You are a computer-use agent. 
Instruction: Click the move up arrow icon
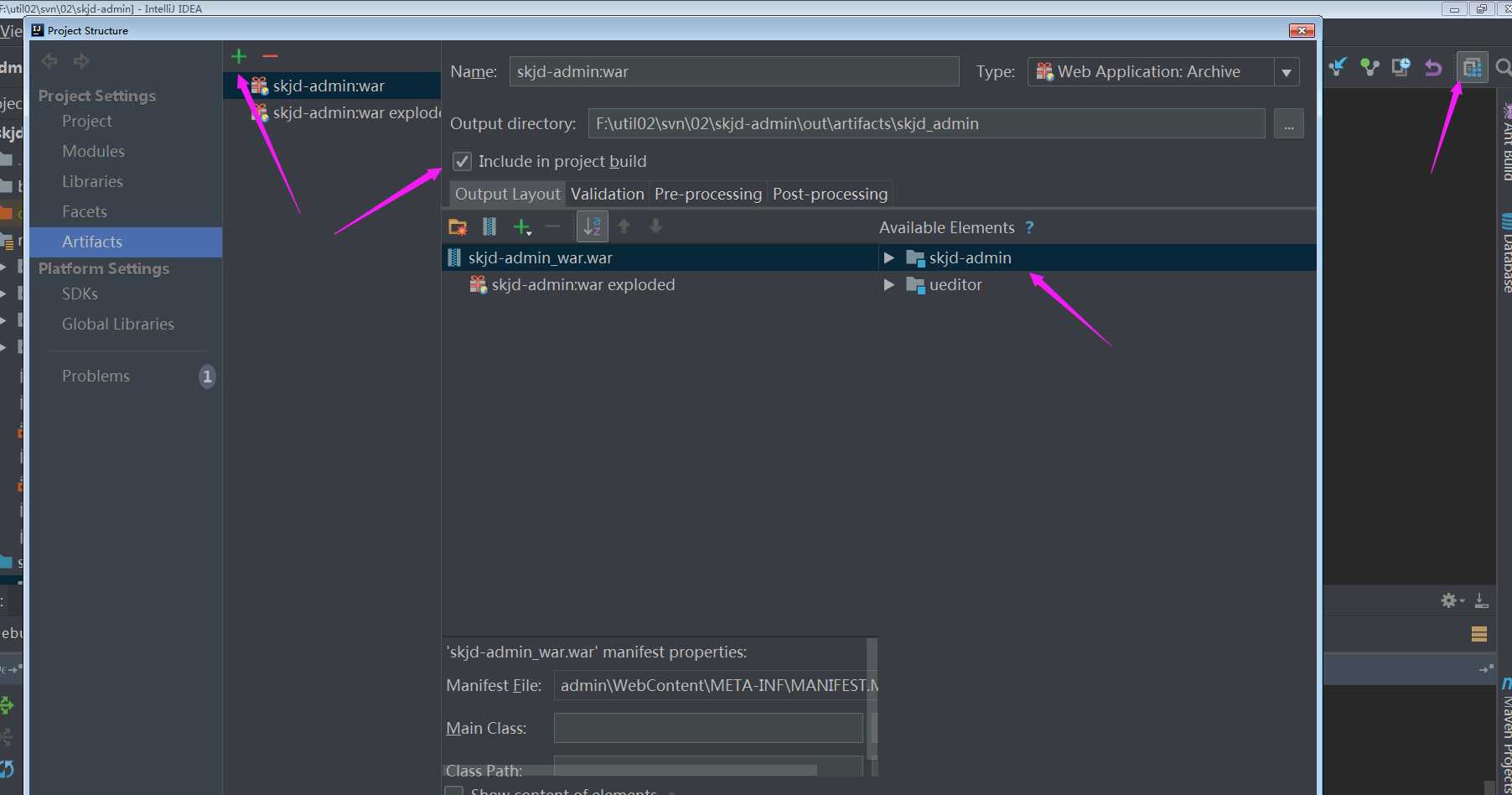[x=624, y=226]
